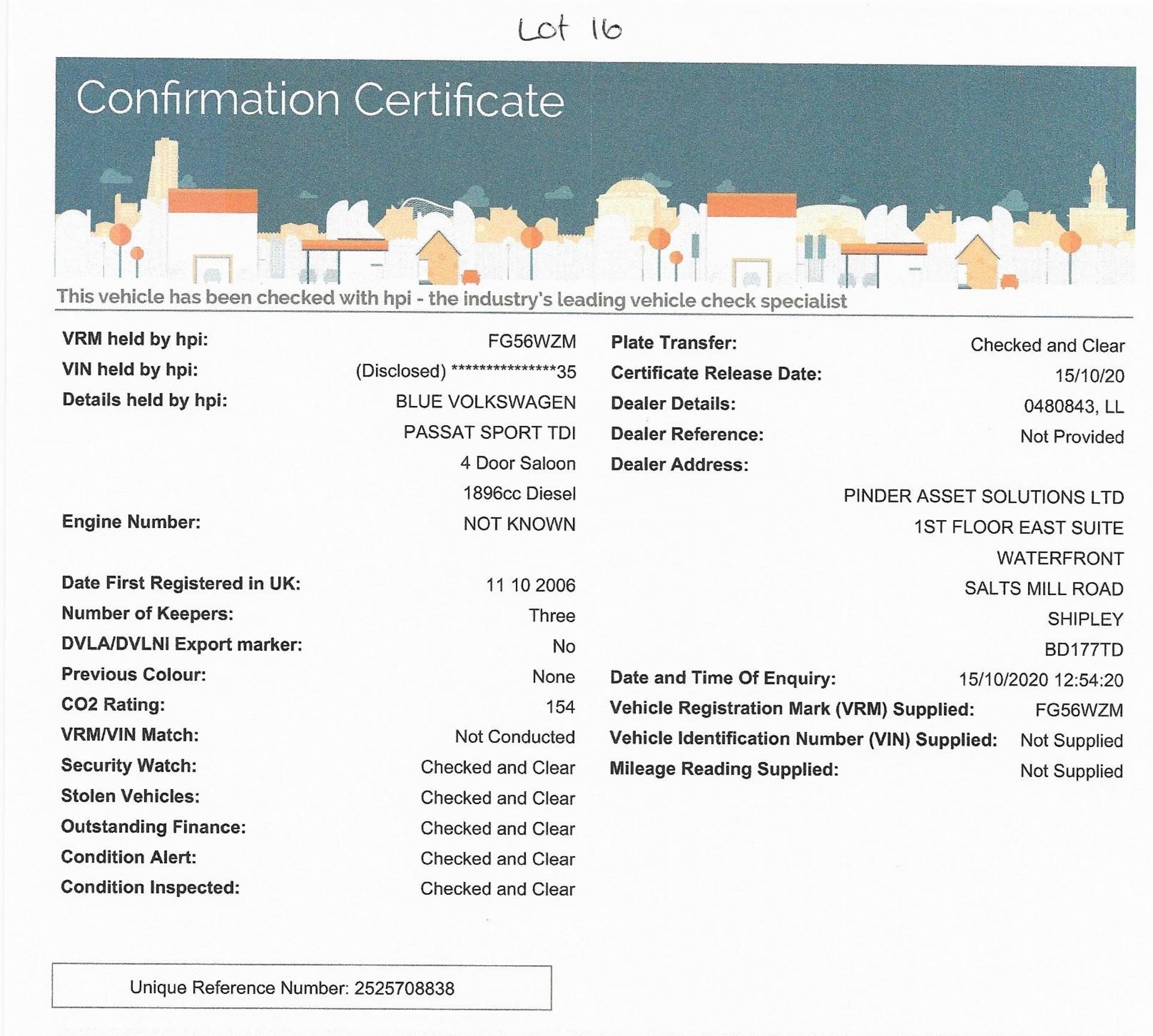
Task: Click the Unique Reference Number 2525708838 box
Action: tap(301, 987)
